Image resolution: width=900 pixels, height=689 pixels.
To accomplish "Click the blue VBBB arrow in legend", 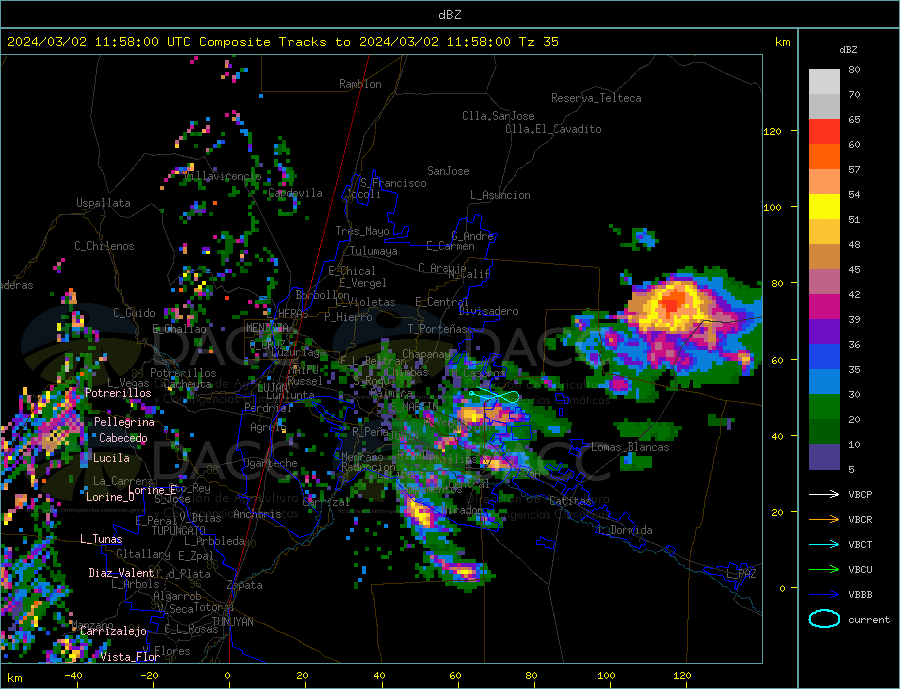I will click(x=824, y=595).
